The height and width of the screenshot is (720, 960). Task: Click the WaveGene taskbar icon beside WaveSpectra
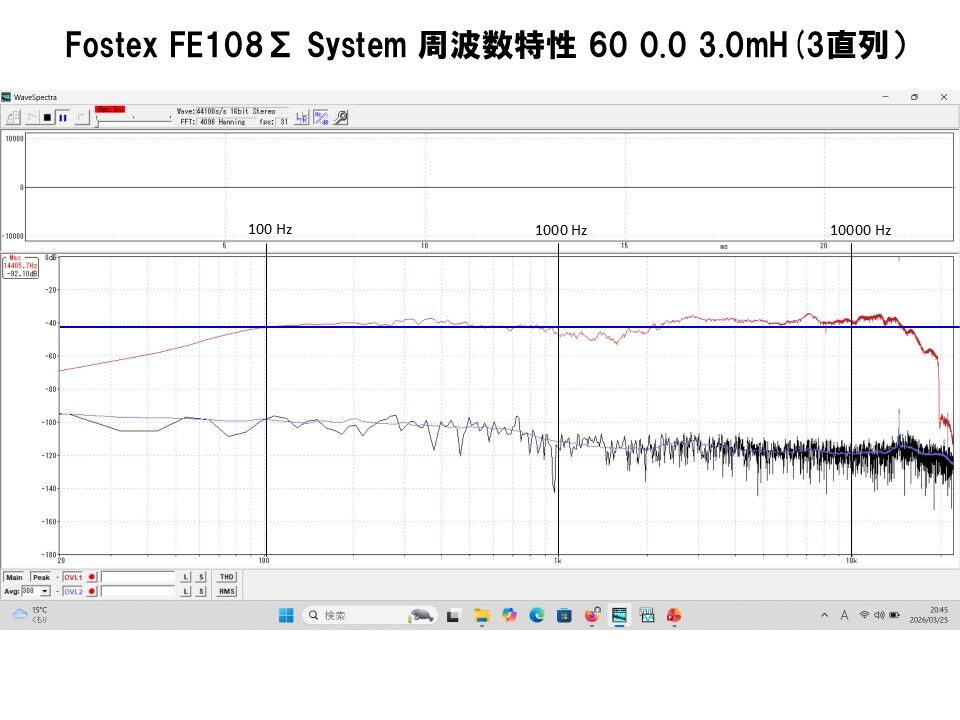[x=647, y=615]
